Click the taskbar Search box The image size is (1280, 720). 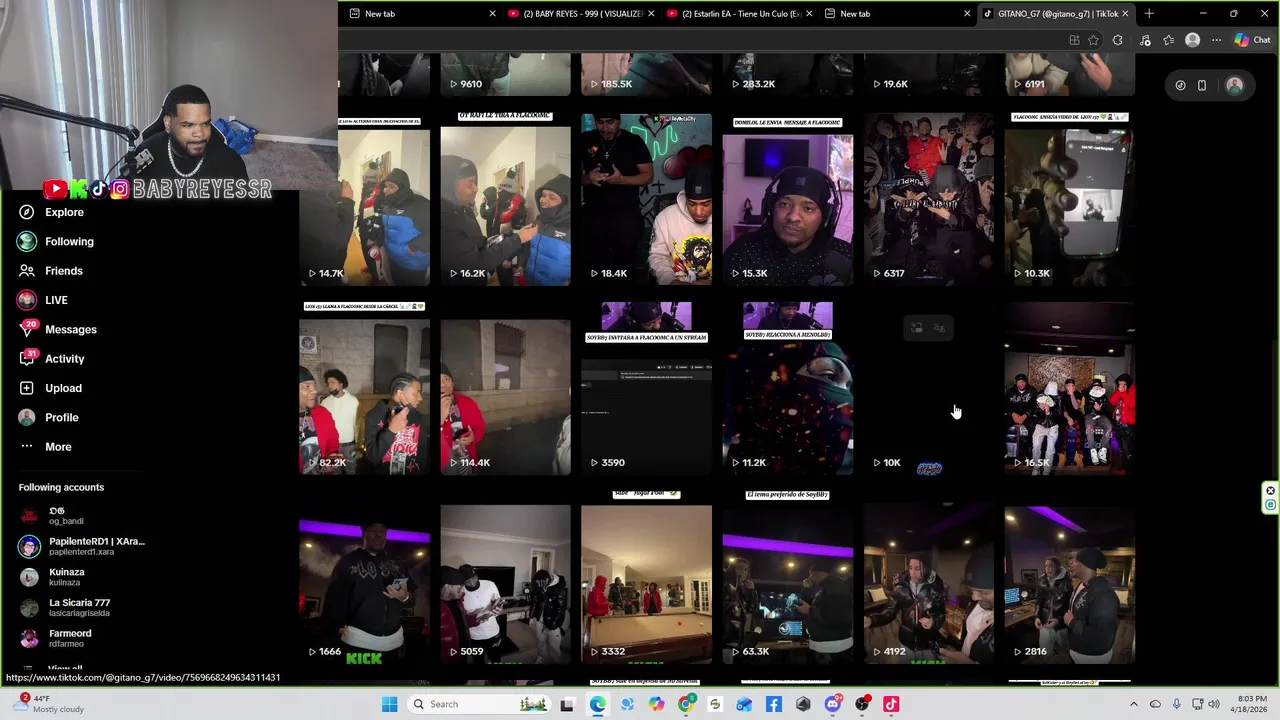coord(480,704)
